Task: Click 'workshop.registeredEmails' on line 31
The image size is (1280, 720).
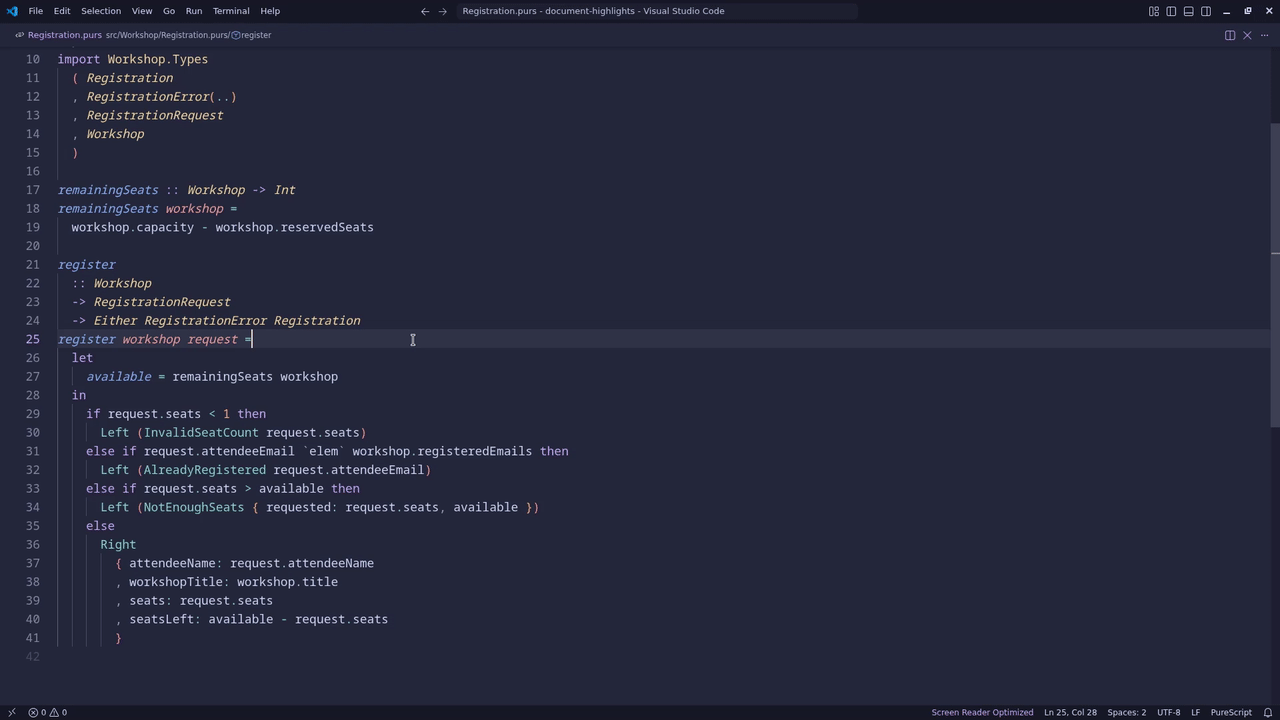Action: pos(442,451)
